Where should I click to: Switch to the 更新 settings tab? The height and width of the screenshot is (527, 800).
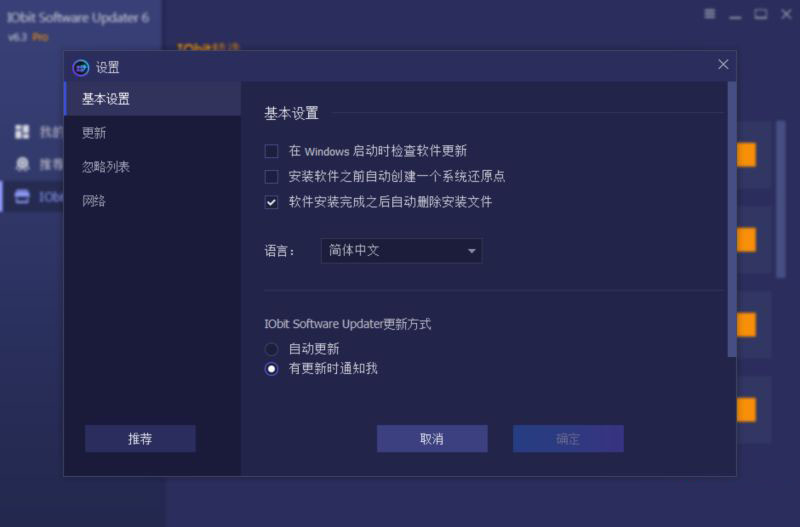click(x=153, y=133)
